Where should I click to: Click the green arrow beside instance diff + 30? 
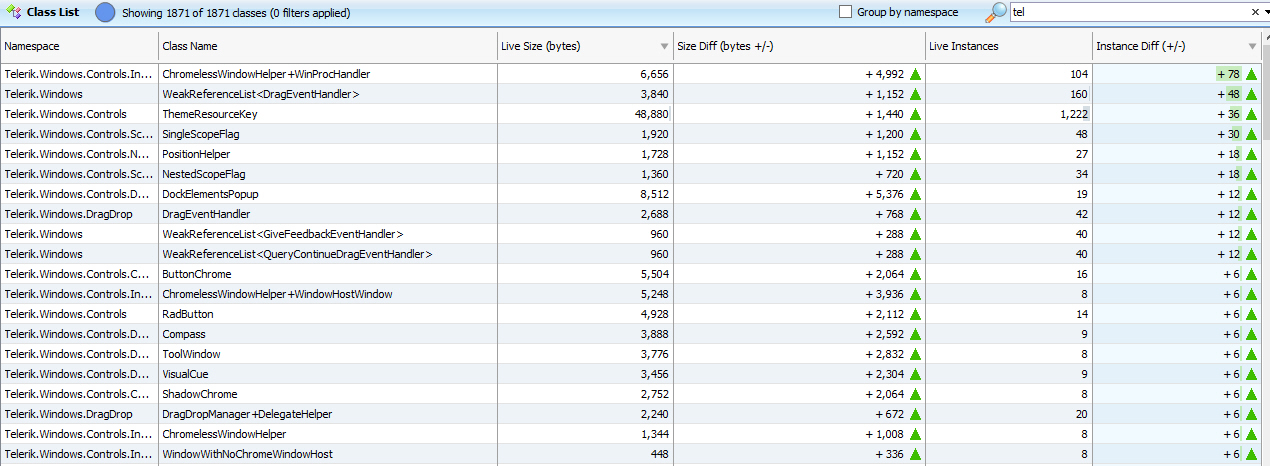pos(1251,134)
